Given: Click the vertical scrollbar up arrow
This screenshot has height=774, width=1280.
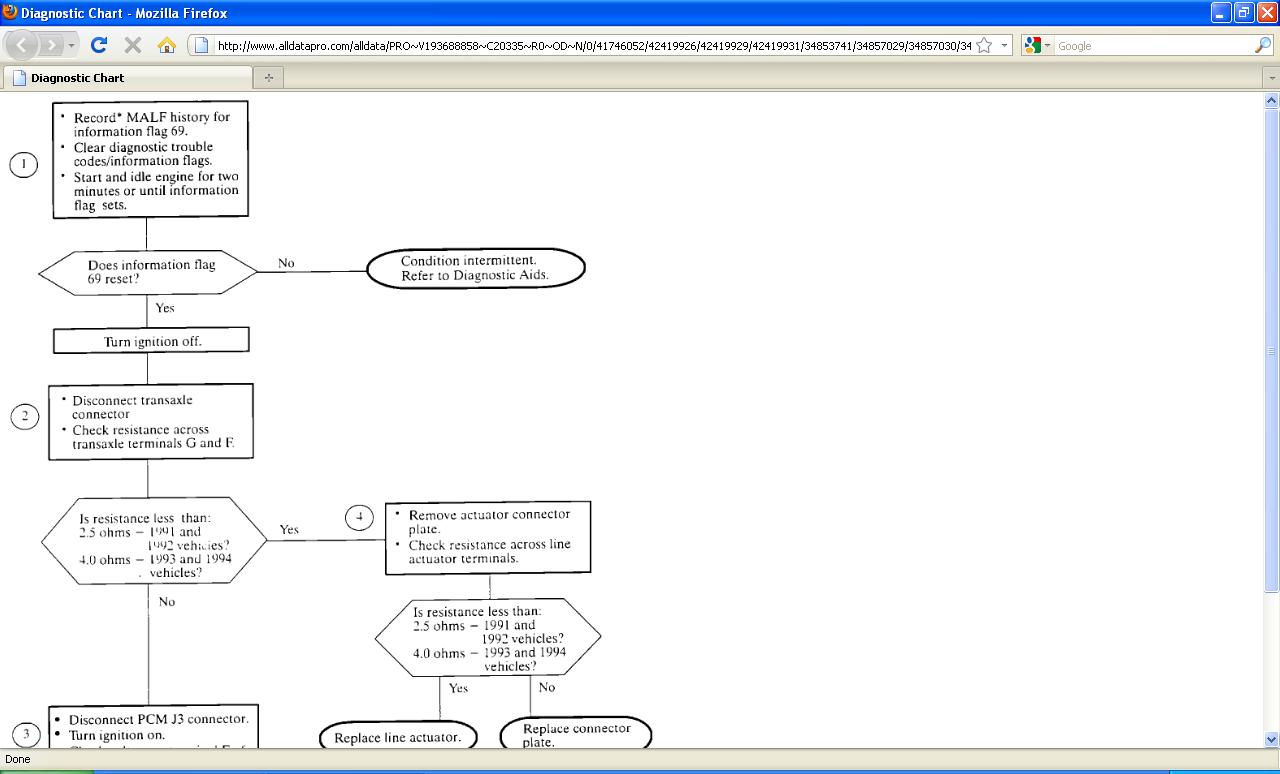Looking at the screenshot, I should [1272, 100].
